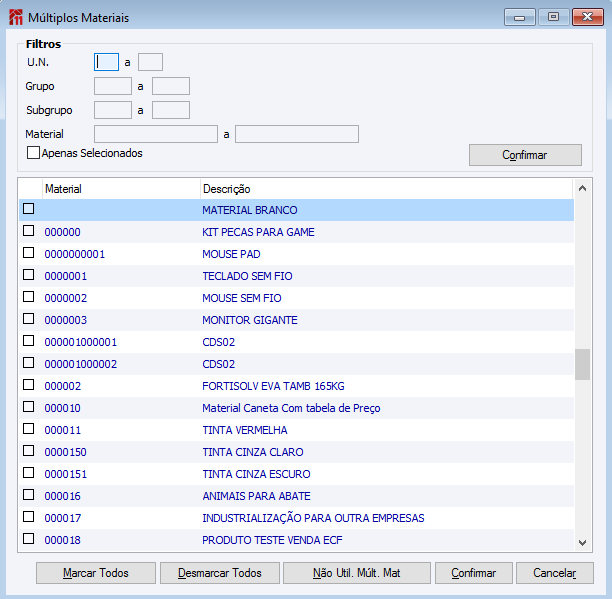
Task: Click the Subgrupo start field
Action: click(x=113, y=110)
